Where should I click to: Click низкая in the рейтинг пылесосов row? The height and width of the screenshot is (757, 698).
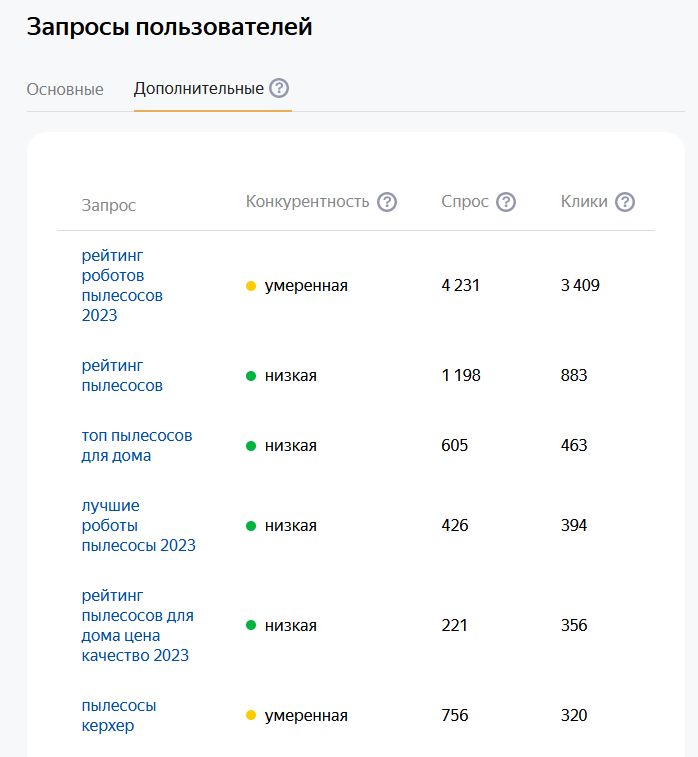click(291, 376)
